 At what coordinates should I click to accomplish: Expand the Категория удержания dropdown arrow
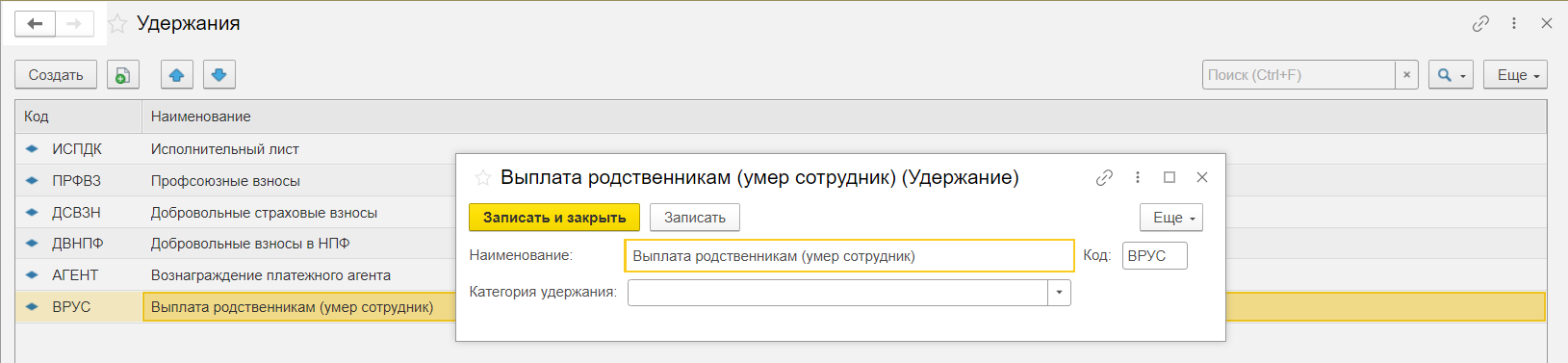1060,293
